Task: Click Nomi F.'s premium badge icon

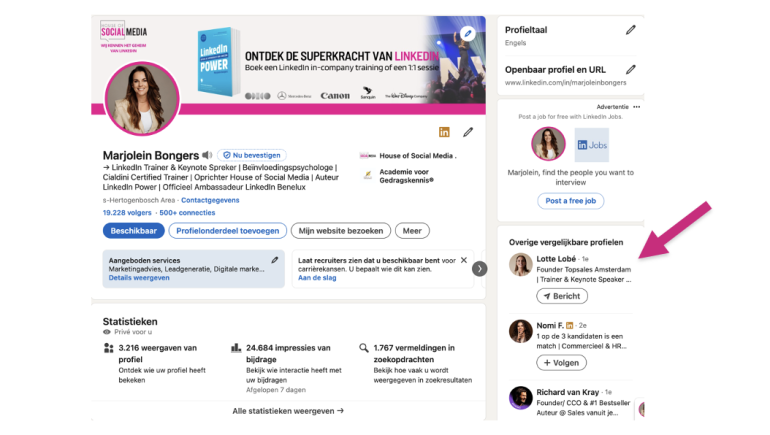Action: pyautogui.click(x=570, y=326)
